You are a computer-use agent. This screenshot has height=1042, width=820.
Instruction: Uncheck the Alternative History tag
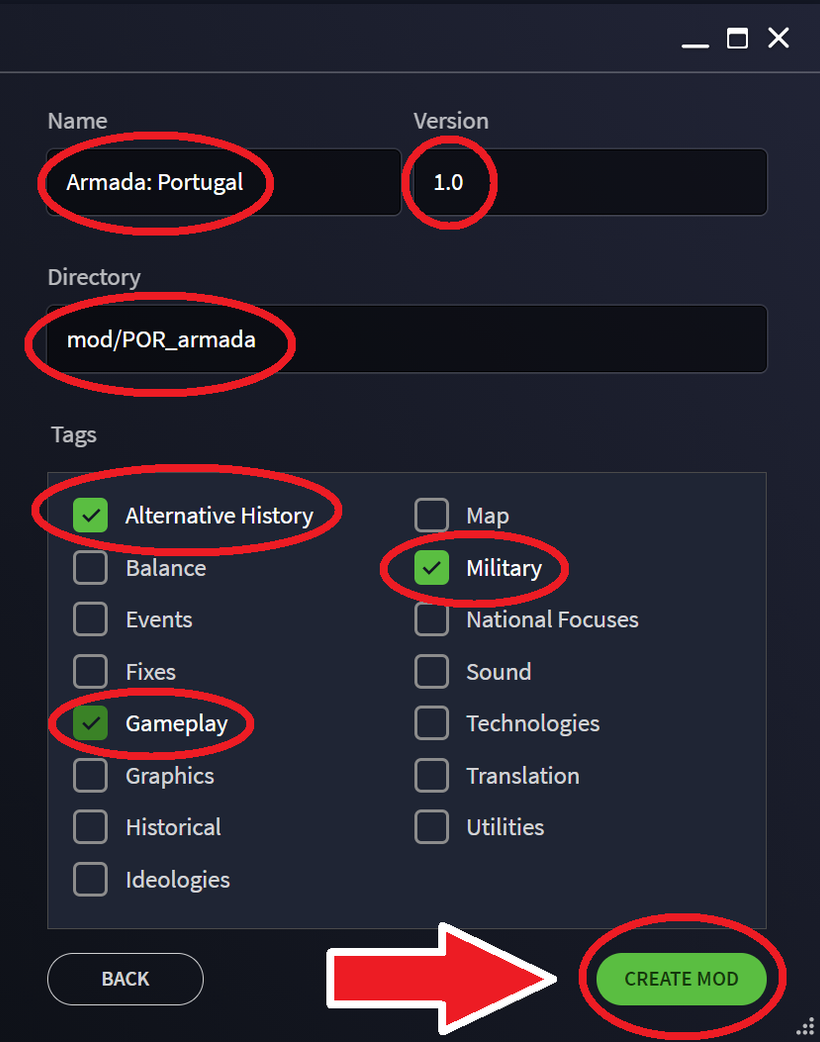(90, 515)
